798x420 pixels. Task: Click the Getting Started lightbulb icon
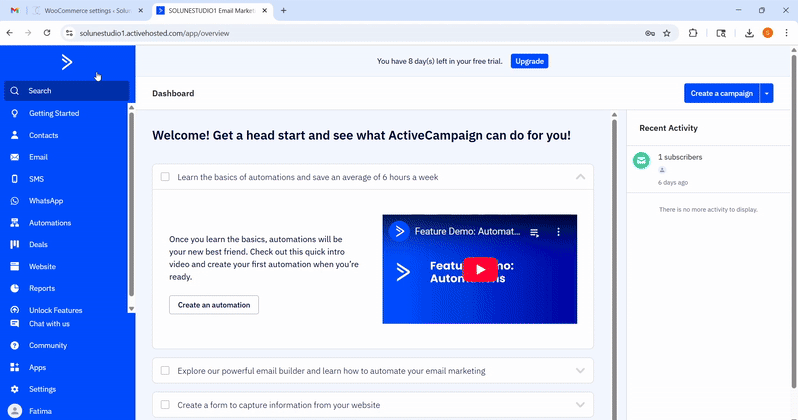pos(15,113)
